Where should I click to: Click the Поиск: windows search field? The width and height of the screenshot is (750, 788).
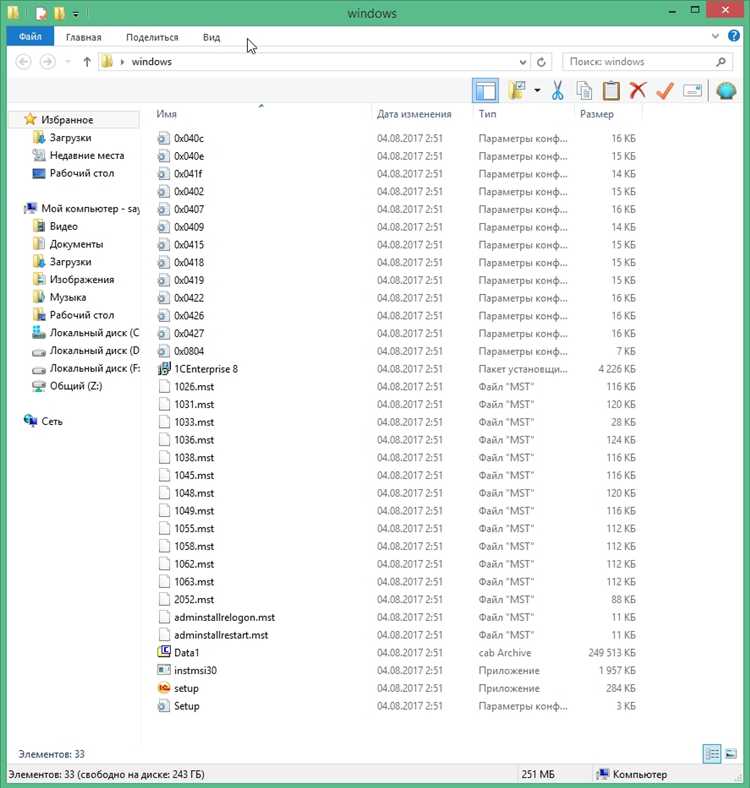pyautogui.click(x=638, y=62)
